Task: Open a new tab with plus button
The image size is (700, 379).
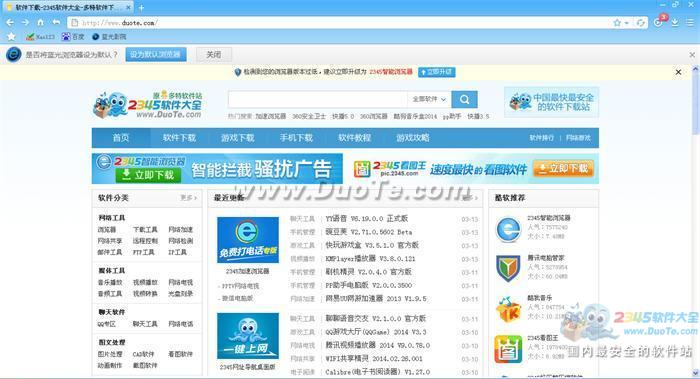Action: coord(141,8)
